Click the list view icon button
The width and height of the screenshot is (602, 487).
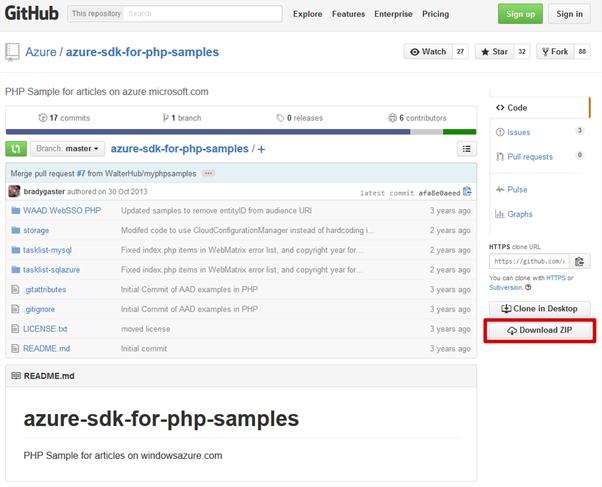[x=466, y=149]
